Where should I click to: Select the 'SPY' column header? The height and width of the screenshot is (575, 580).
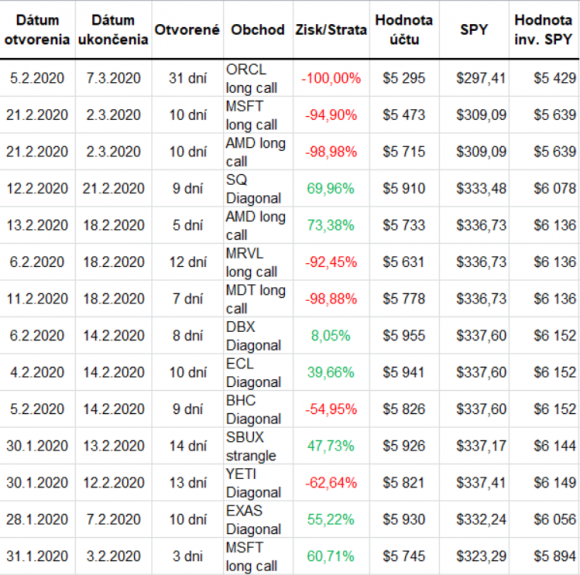pos(474,30)
